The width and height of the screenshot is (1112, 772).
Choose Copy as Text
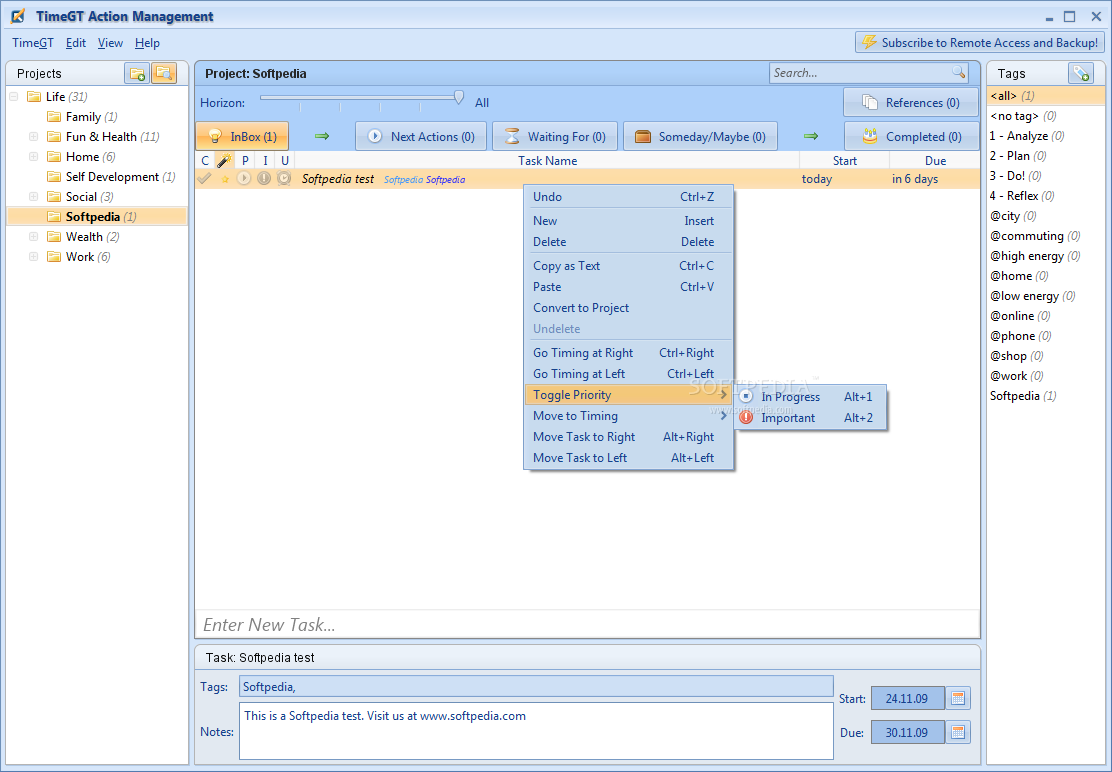(628, 266)
